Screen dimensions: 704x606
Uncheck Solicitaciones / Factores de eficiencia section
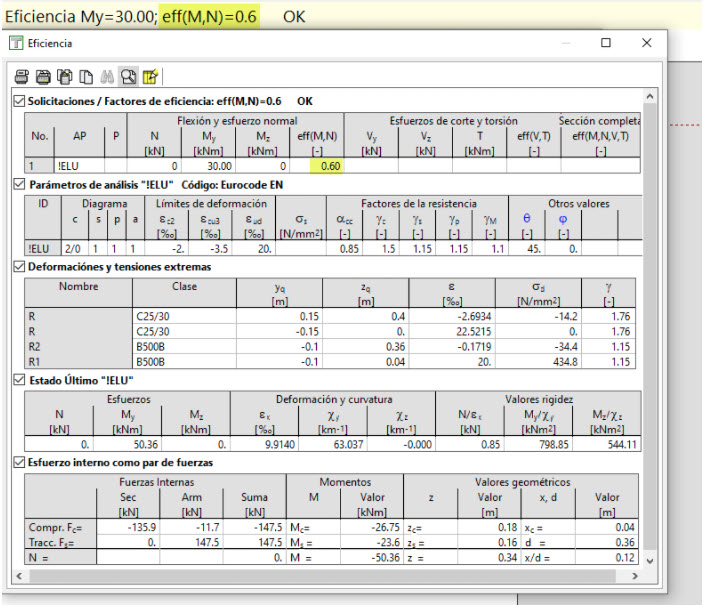(x=19, y=101)
